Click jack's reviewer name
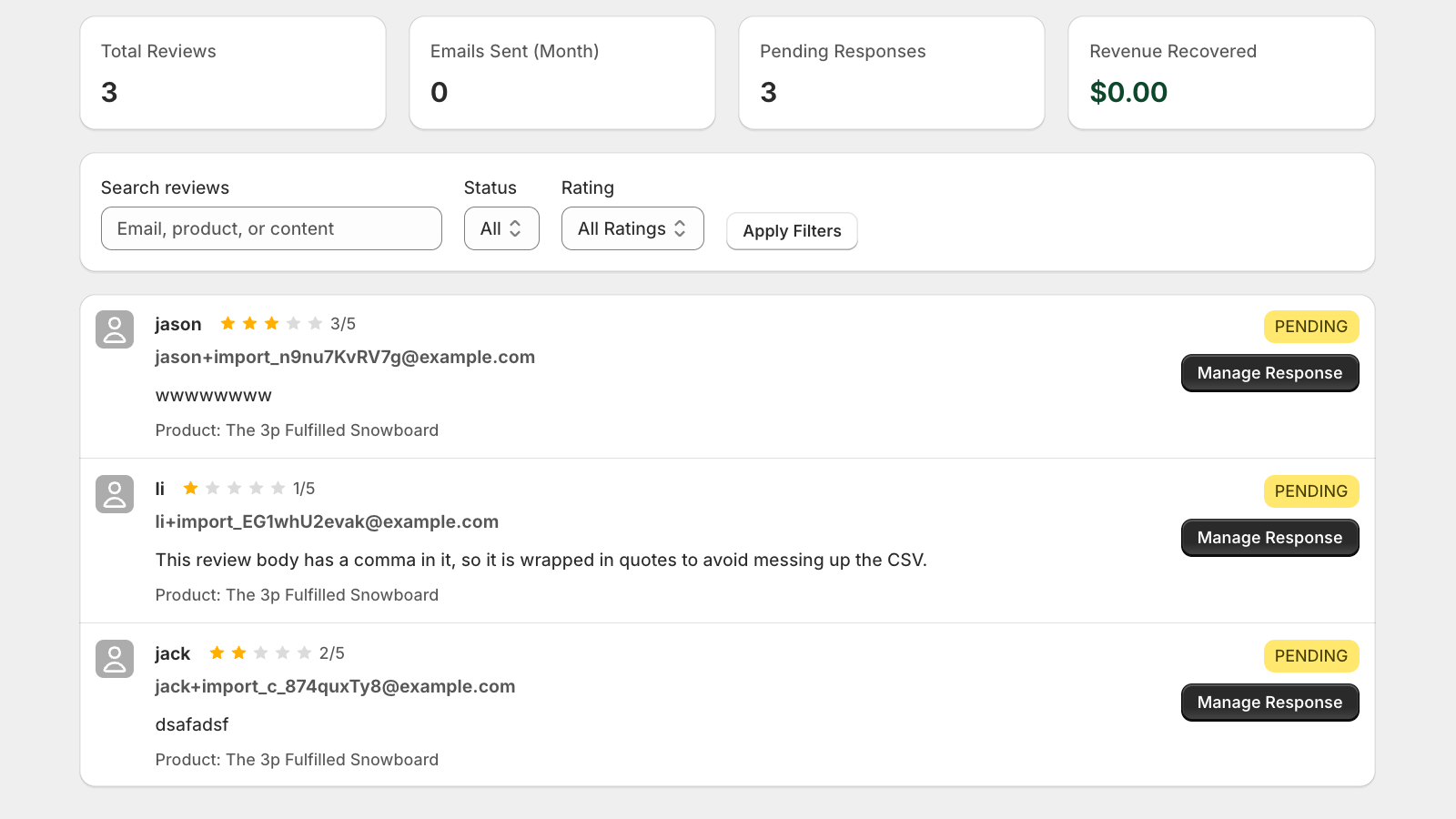The width and height of the screenshot is (1456, 819). [x=173, y=653]
